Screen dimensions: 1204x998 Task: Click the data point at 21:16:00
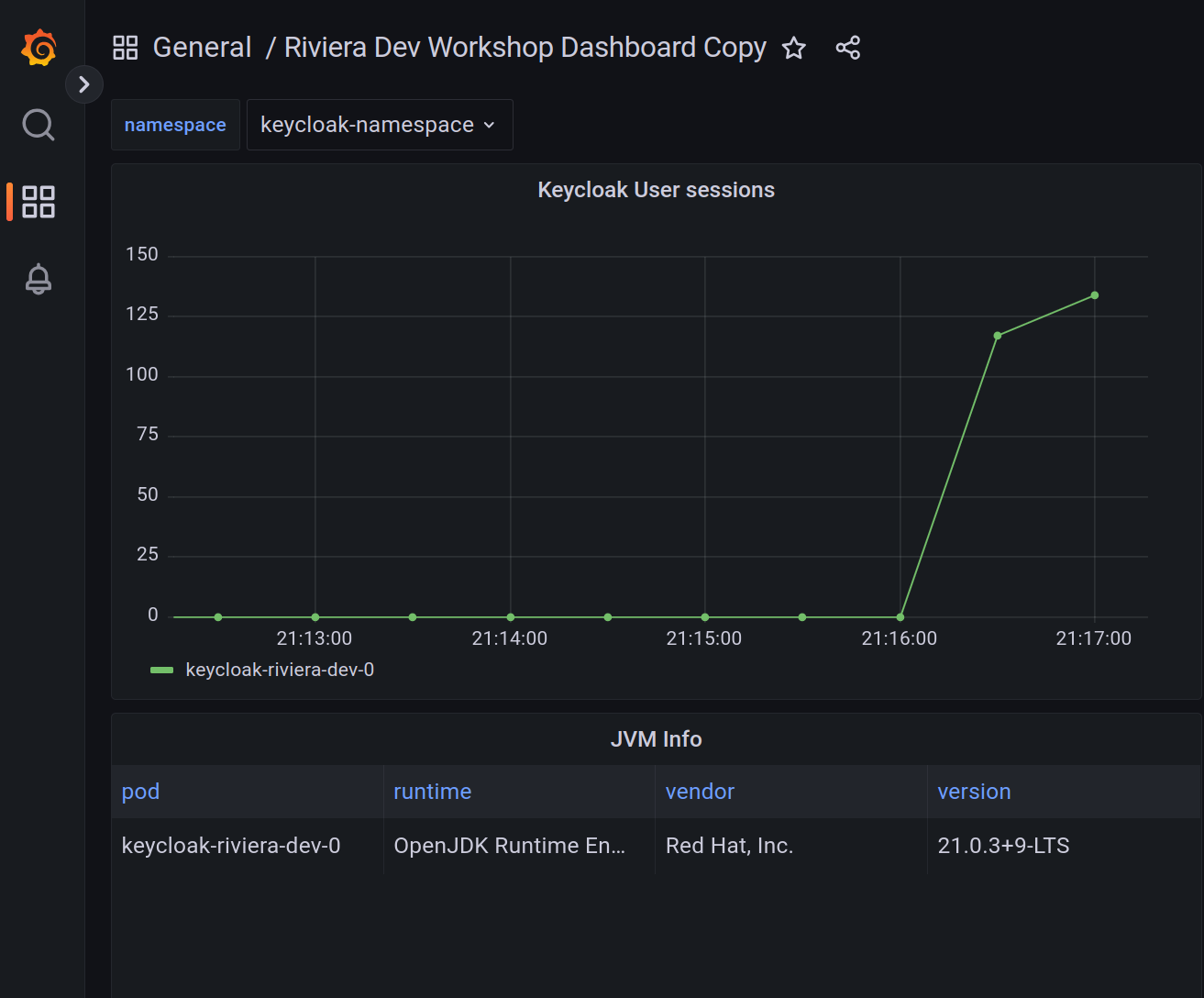pos(900,617)
